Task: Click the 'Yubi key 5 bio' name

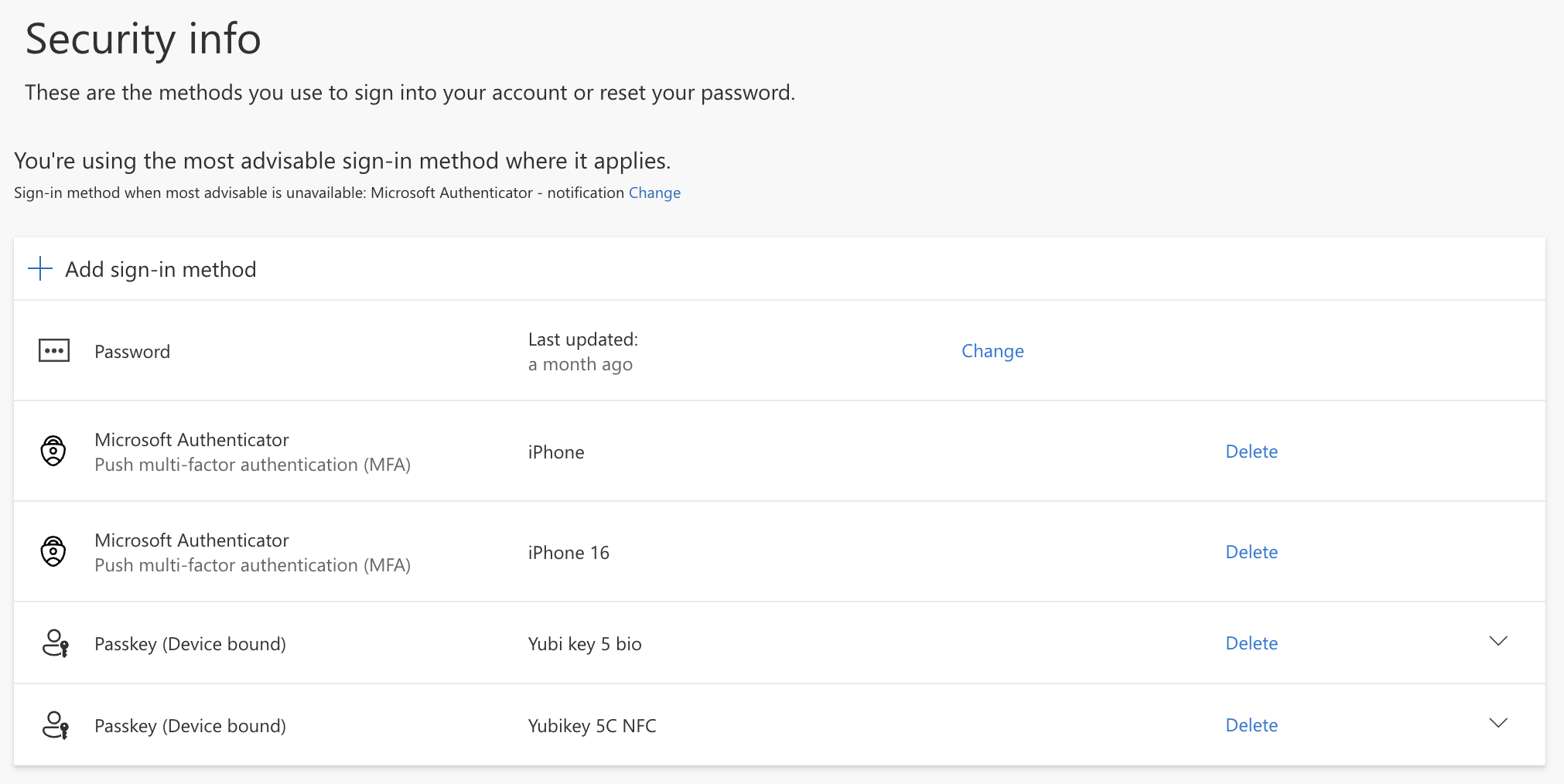Action: pos(585,644)
